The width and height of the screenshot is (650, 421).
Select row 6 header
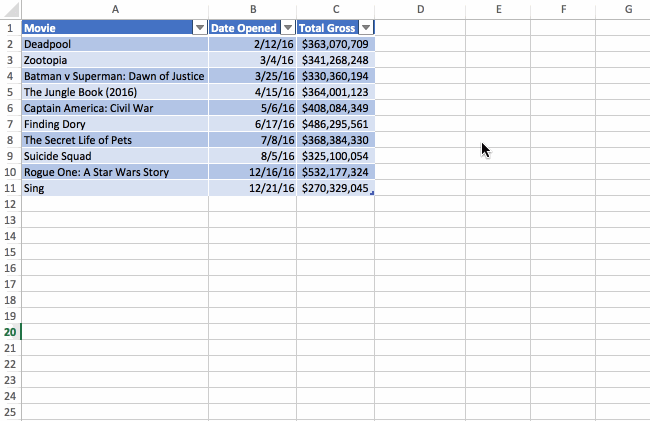click(10, 108)
